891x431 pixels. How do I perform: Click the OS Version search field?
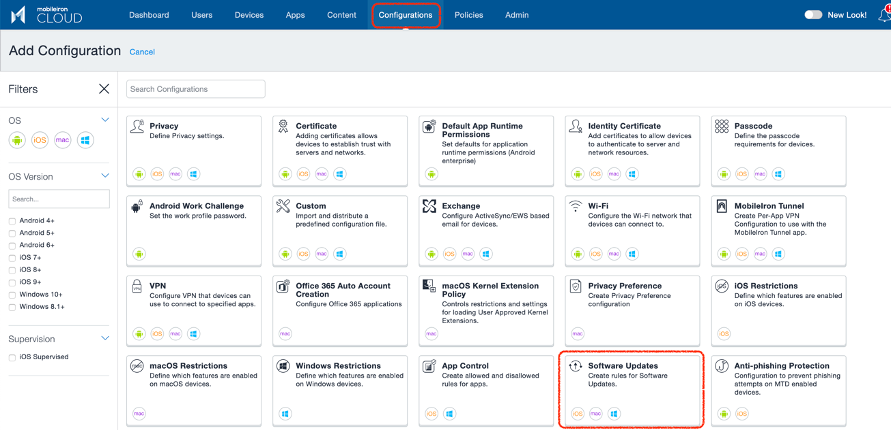(59, 199)
